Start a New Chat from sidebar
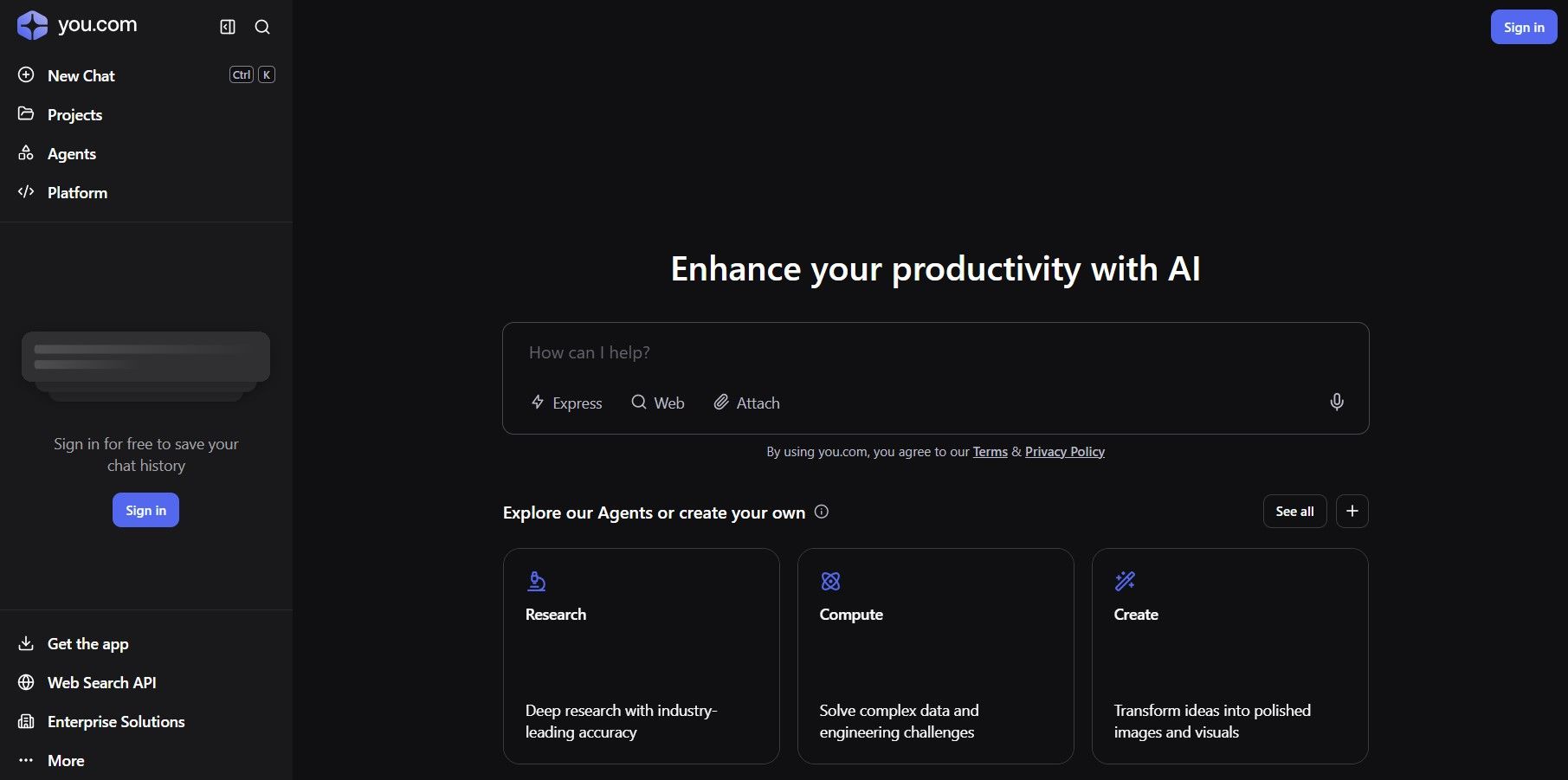The height and width of the screenshot is (780, 1568). pyautogui.click(x=81, y=75)
